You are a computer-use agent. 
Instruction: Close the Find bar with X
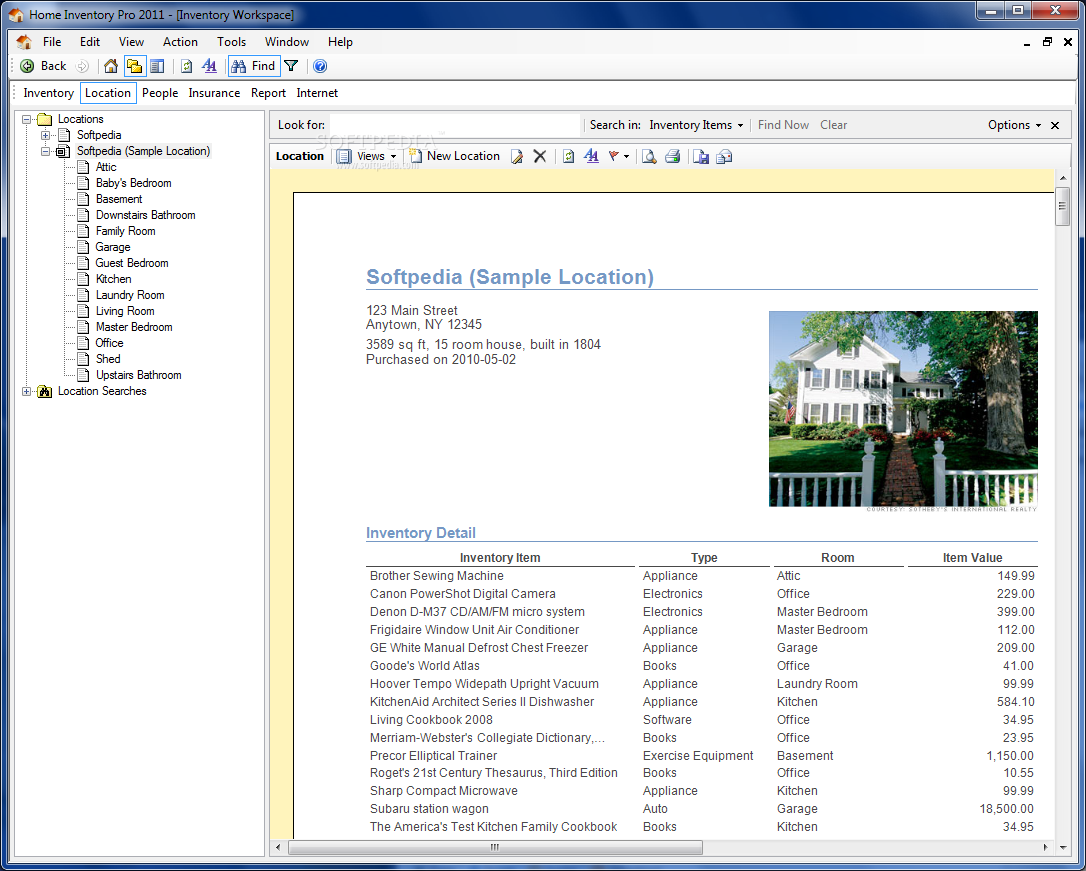coord(1055,125)
